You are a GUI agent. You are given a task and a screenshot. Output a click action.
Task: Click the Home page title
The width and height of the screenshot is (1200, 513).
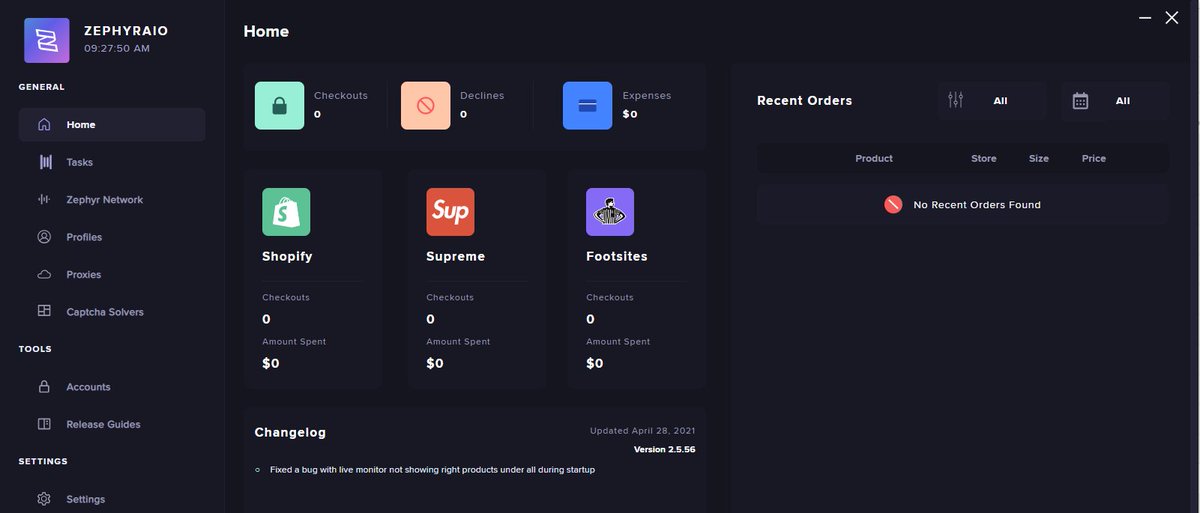point(266,31)
